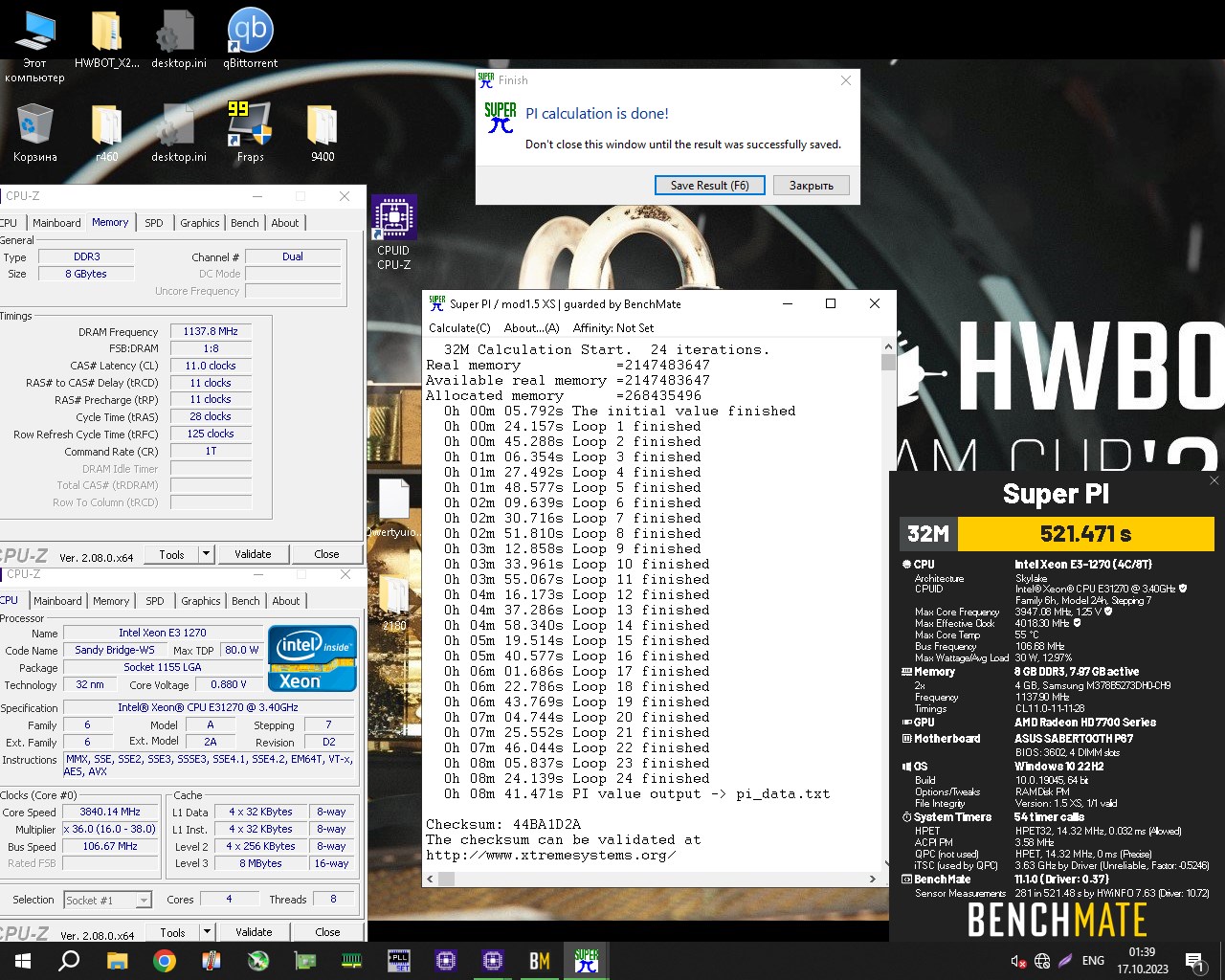Open the PLL SET taskbar app

(x=398, y=961)
